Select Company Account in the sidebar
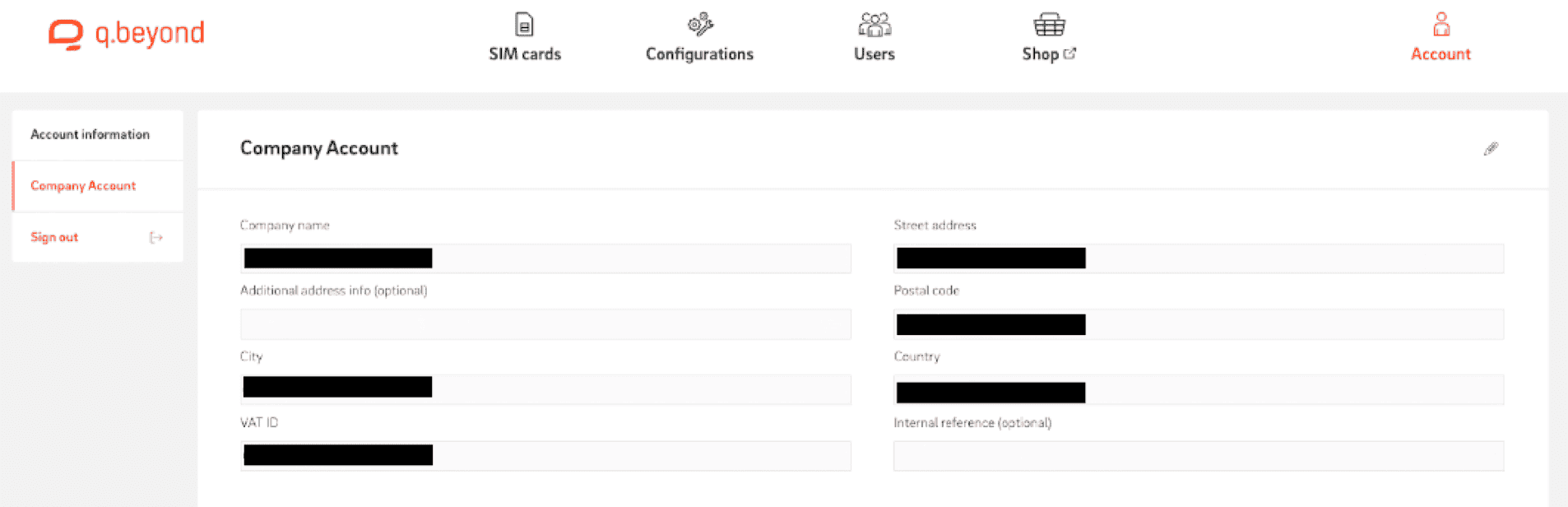The width and height of the screenshot is (1568, 507). click(x=83, y=186)
